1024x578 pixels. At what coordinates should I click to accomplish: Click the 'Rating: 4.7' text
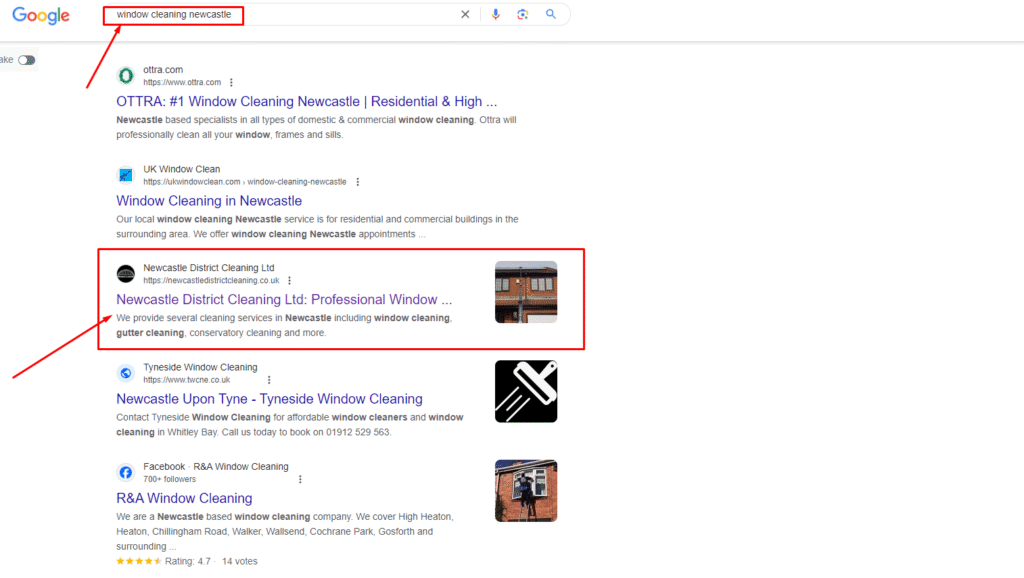click(x=187, y=561)
